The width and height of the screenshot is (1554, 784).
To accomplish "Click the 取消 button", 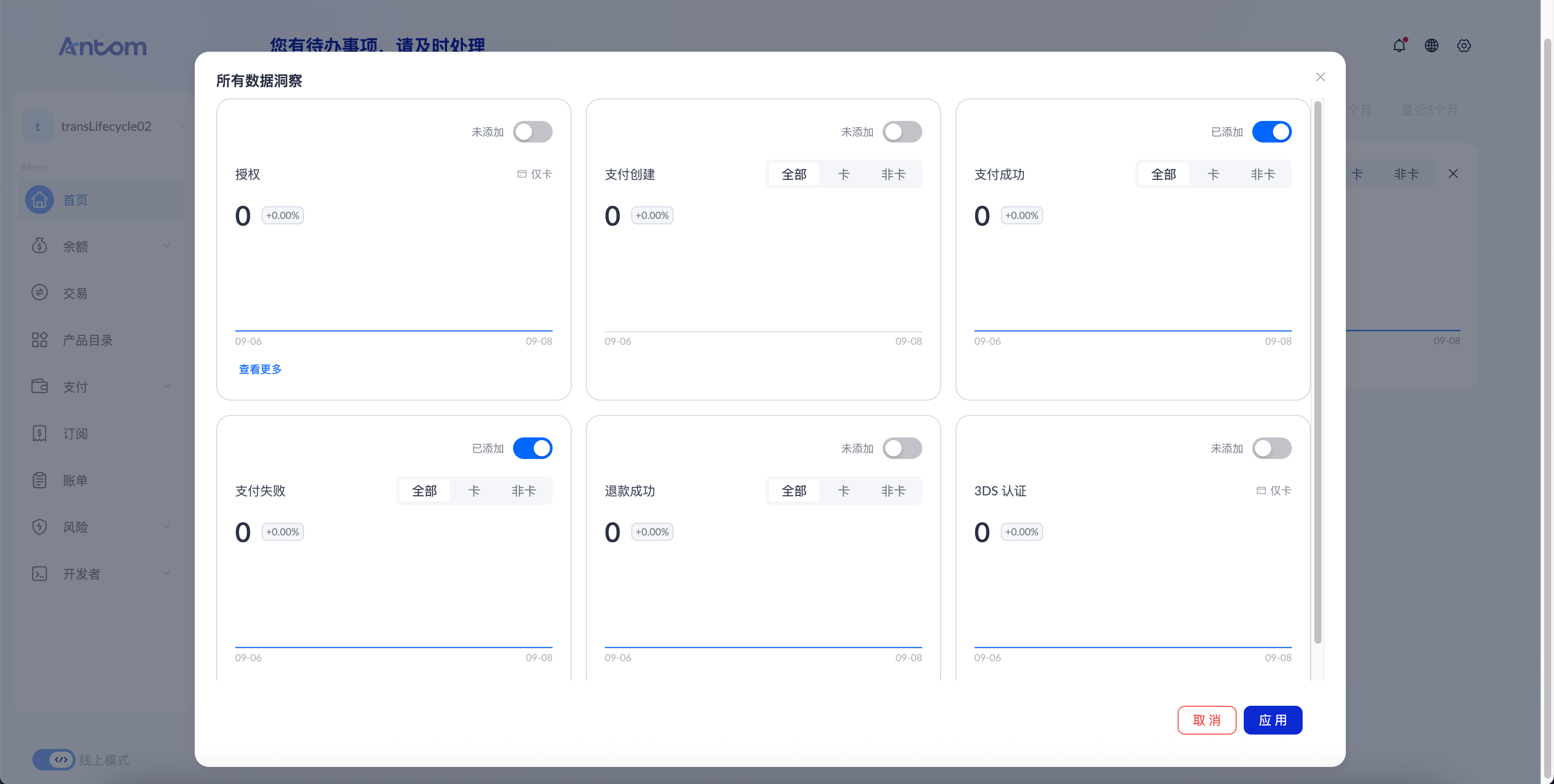I will [1206, 720].
